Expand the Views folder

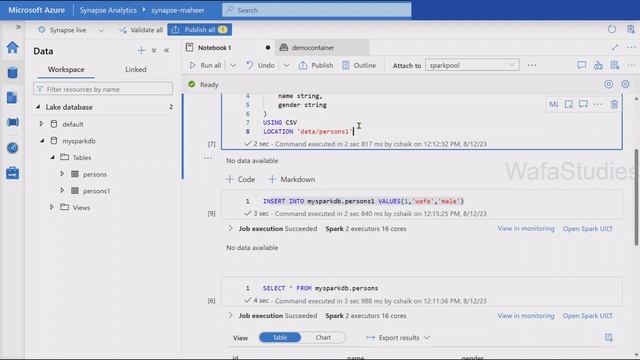click(51, 207)
